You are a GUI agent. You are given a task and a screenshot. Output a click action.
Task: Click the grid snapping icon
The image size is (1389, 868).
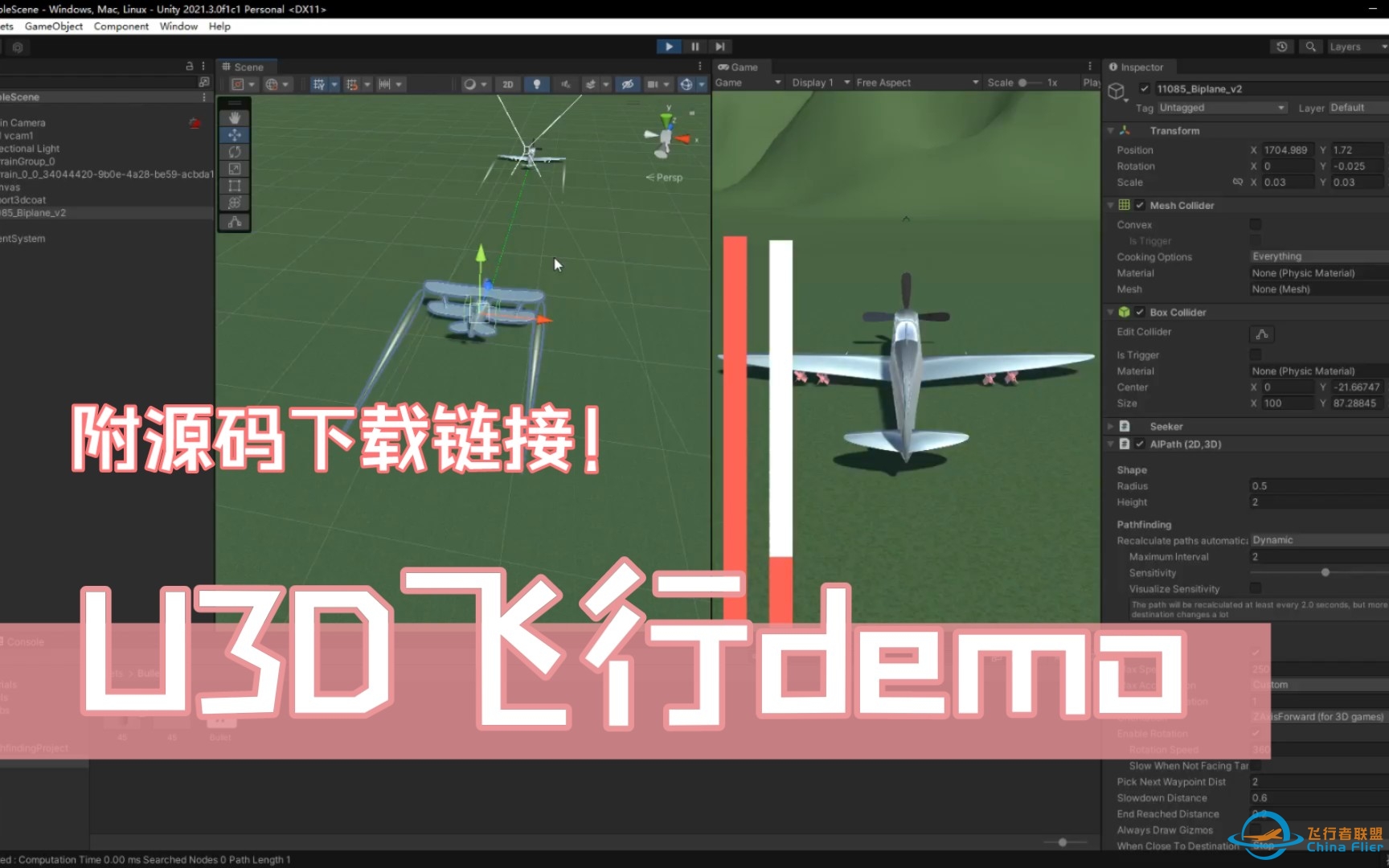pos(351,84)
